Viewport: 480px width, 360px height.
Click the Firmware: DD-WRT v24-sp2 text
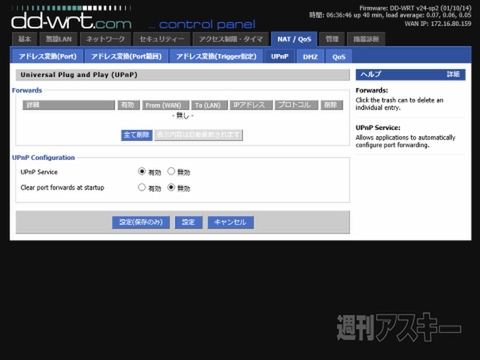click(415, 8)
